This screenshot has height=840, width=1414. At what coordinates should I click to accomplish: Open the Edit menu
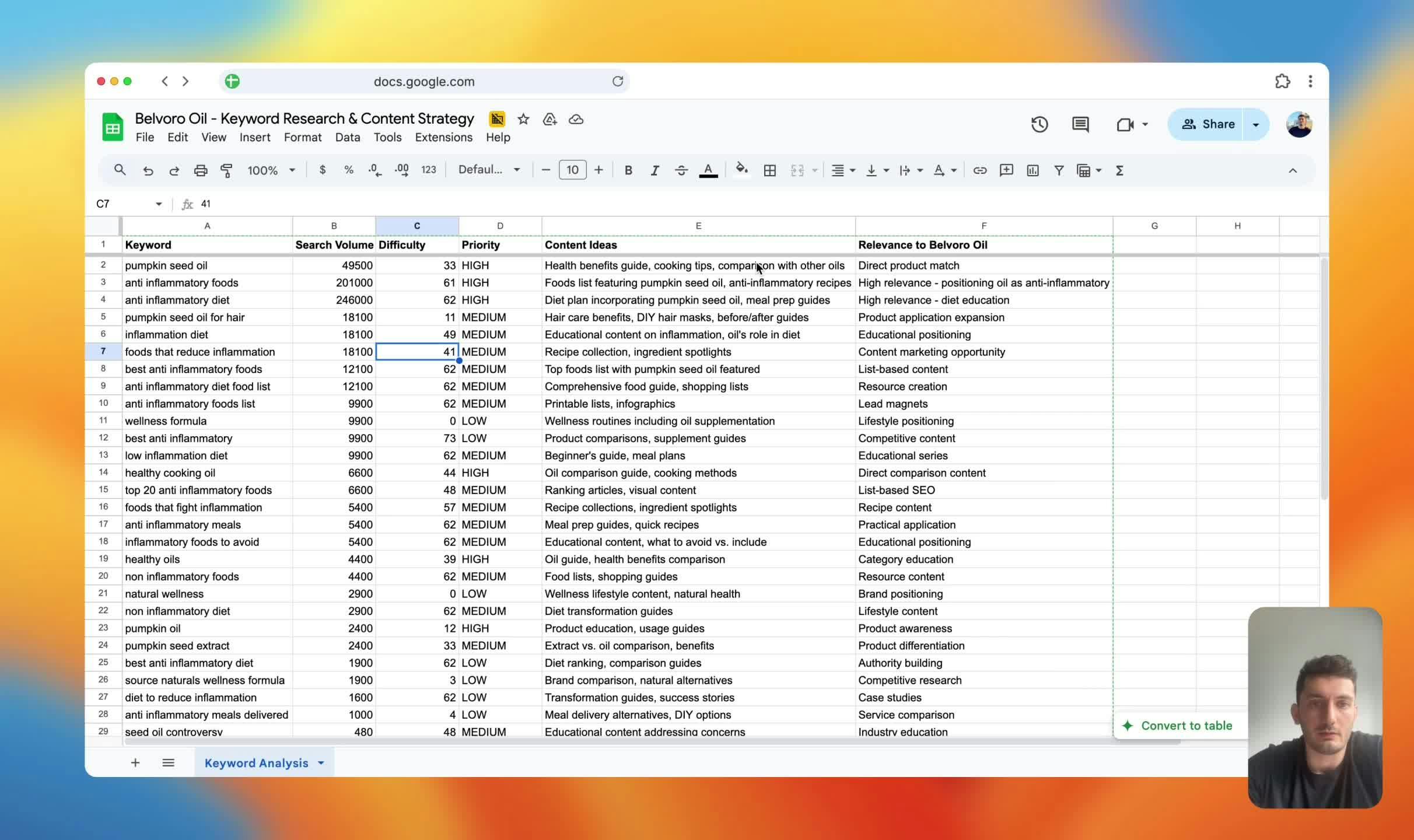click(177, 137)
